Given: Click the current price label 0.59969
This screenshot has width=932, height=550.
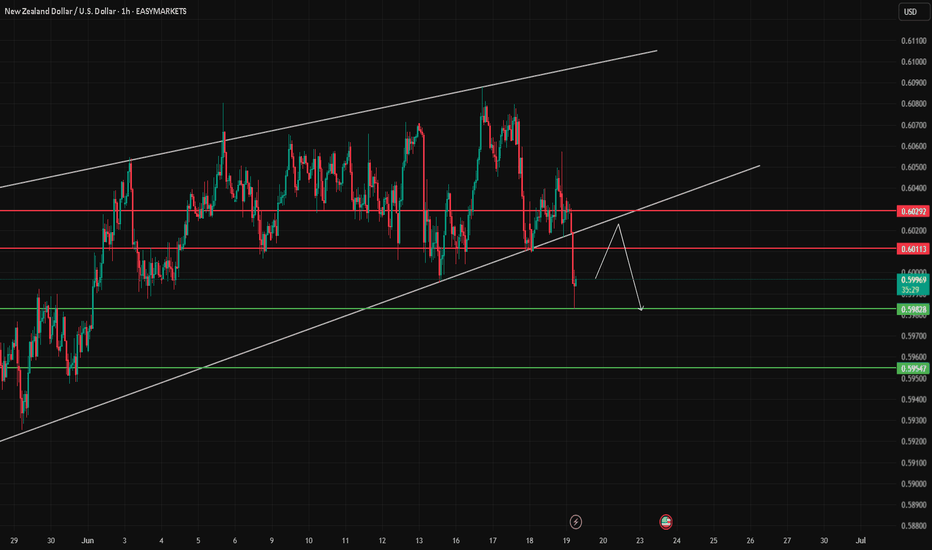Looking at the screenshot, I should point(913,280).
